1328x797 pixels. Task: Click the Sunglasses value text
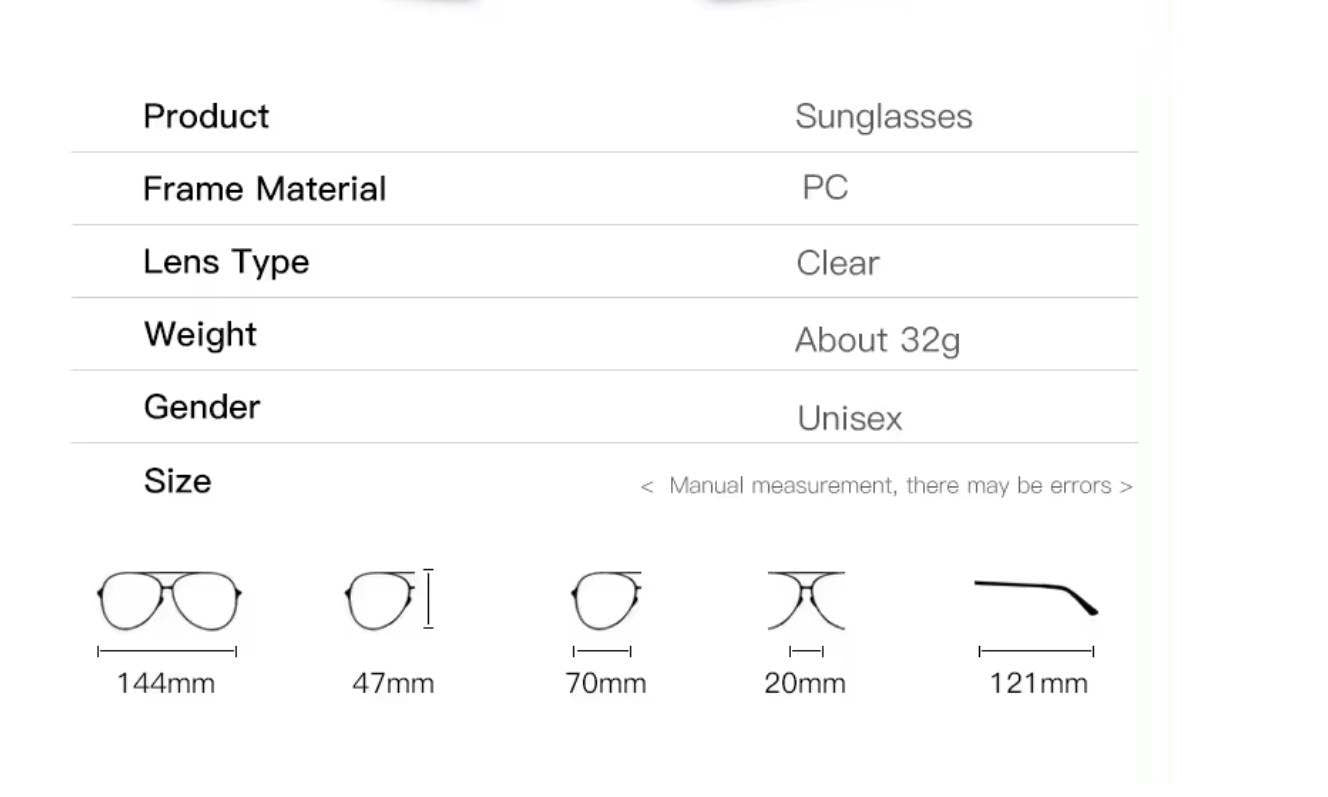883,117
